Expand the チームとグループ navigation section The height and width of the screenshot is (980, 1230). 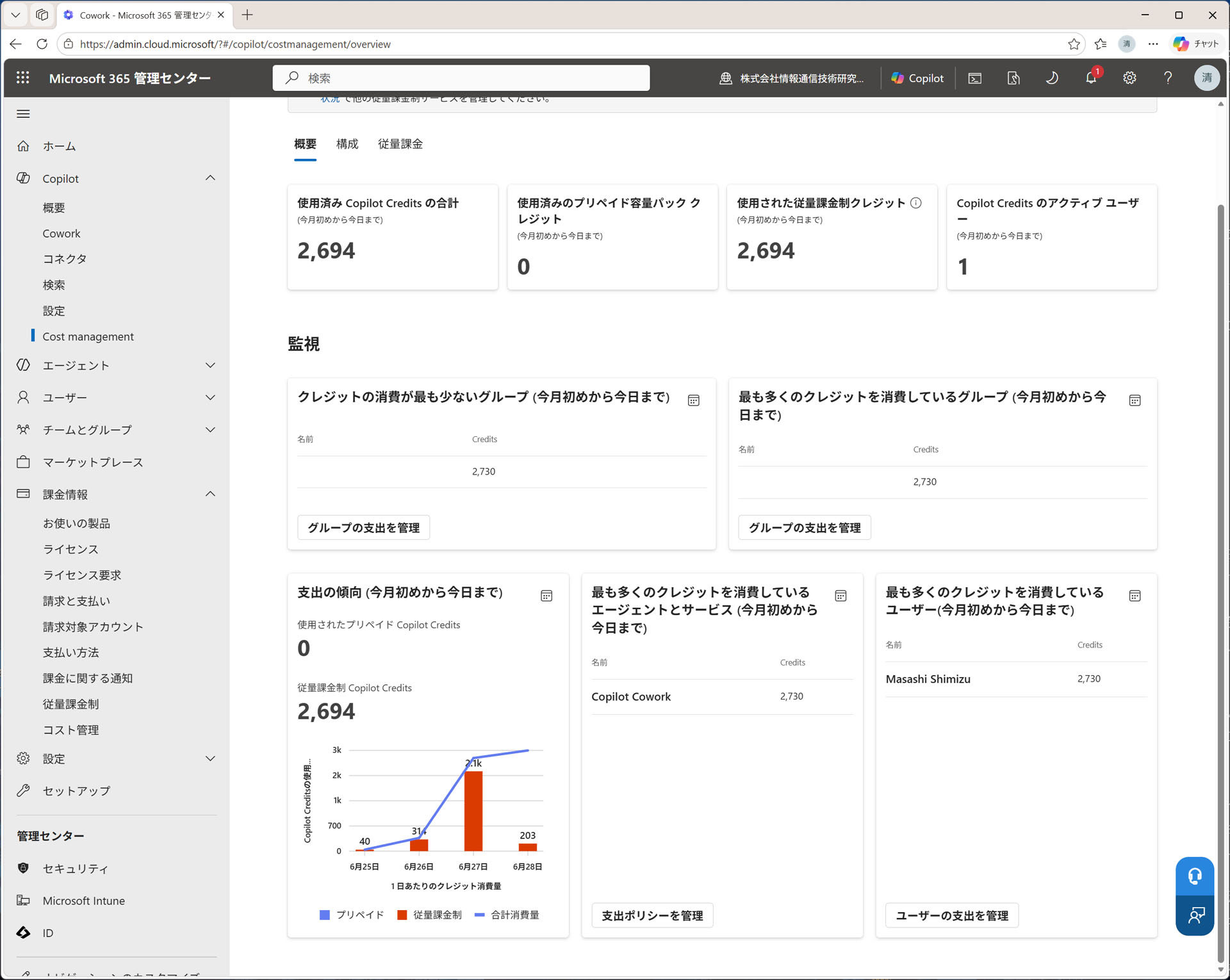pyautogui.click(x=210, y=430)
